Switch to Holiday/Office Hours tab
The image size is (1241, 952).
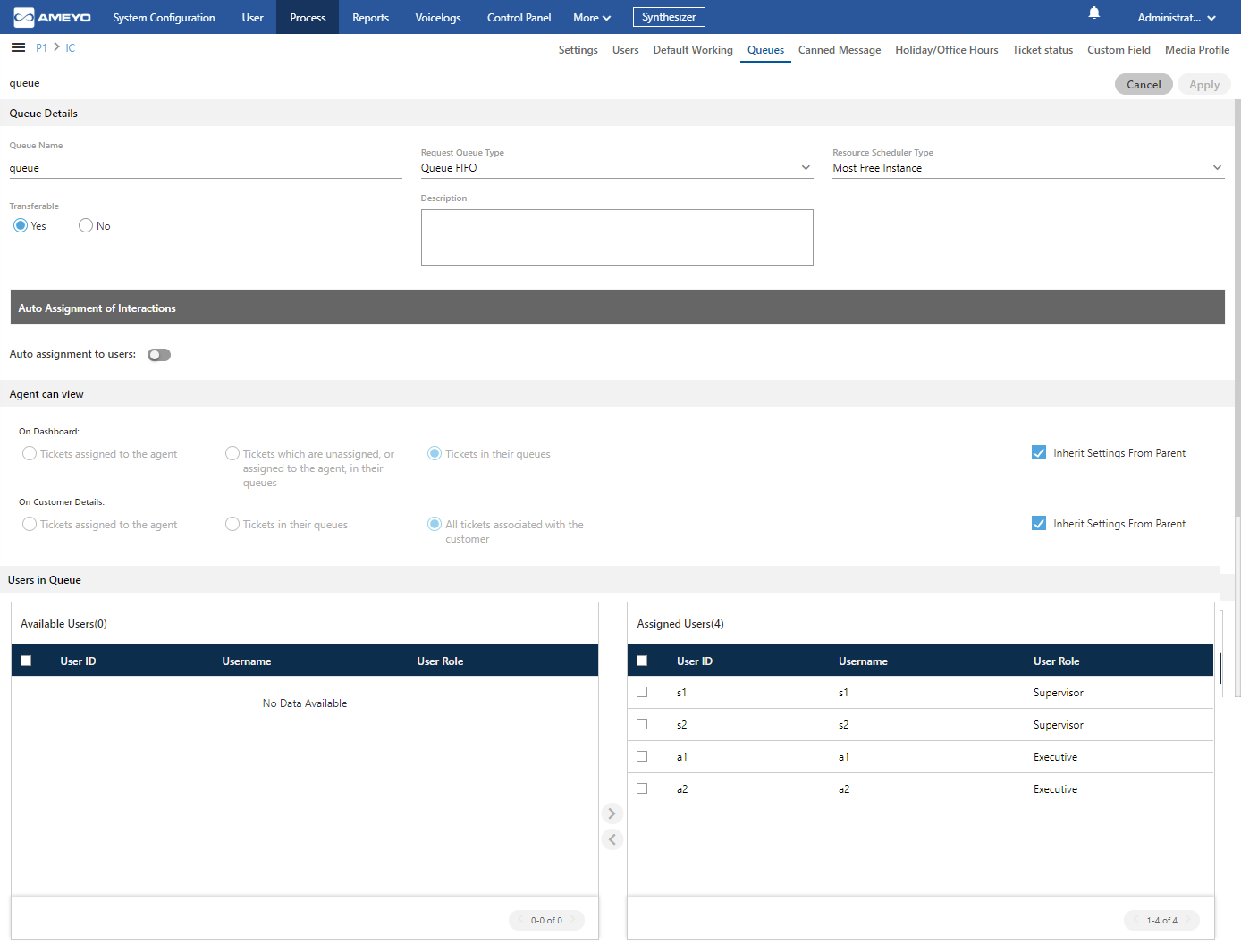coord(946,50)
